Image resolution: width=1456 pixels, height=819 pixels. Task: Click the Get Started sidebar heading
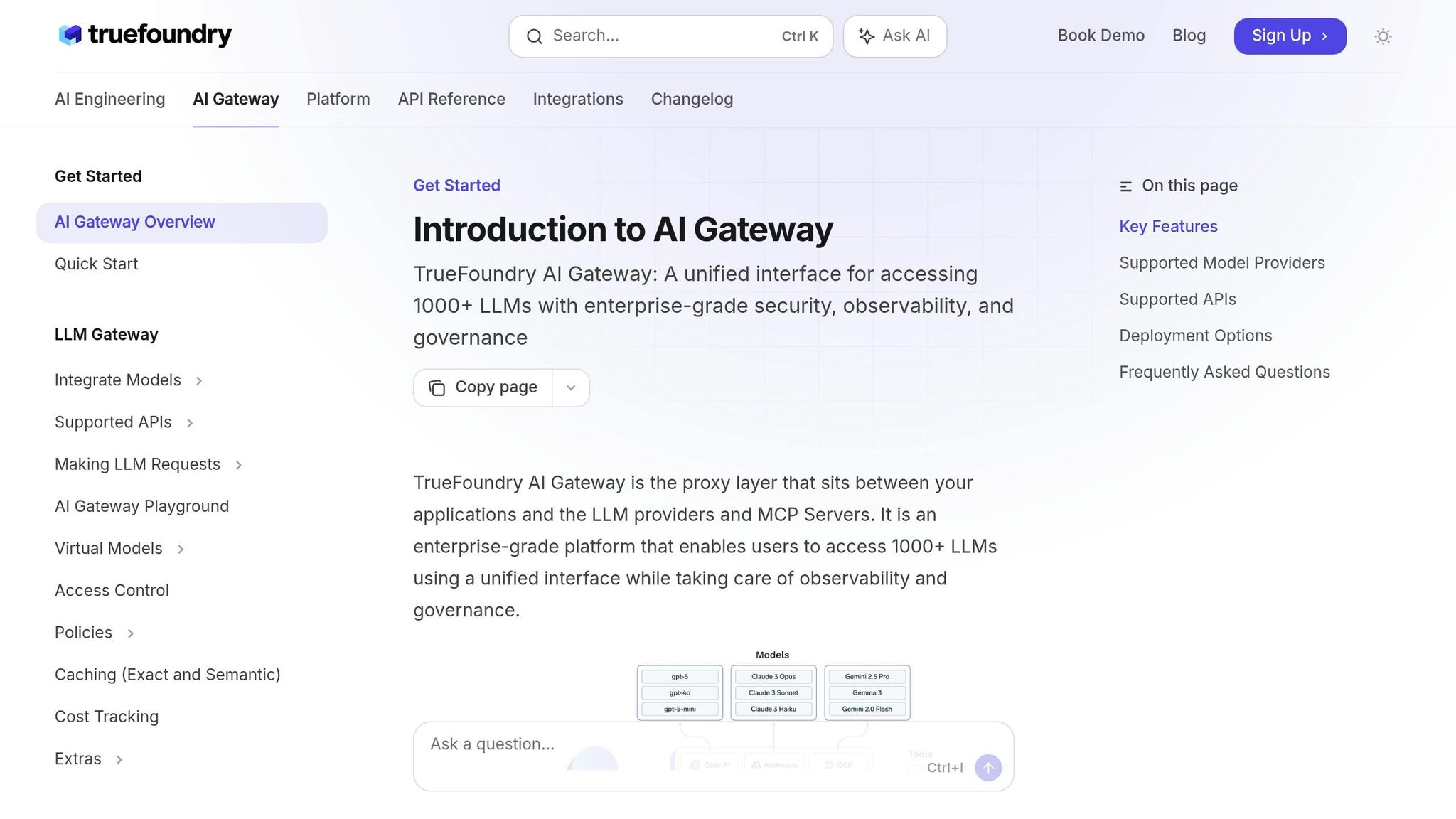[98, 176]
